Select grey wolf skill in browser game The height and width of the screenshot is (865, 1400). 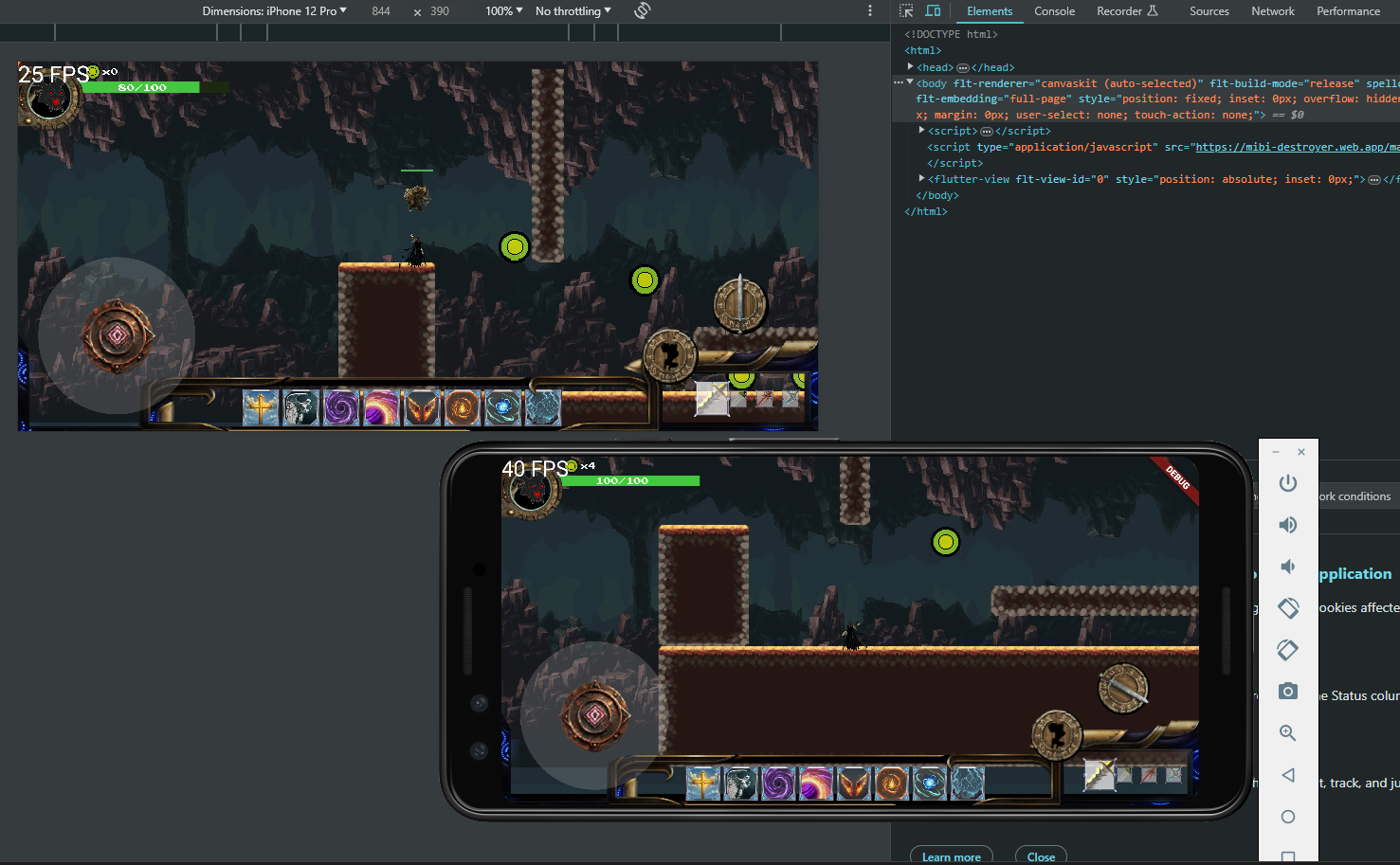(x=300, y=408)
